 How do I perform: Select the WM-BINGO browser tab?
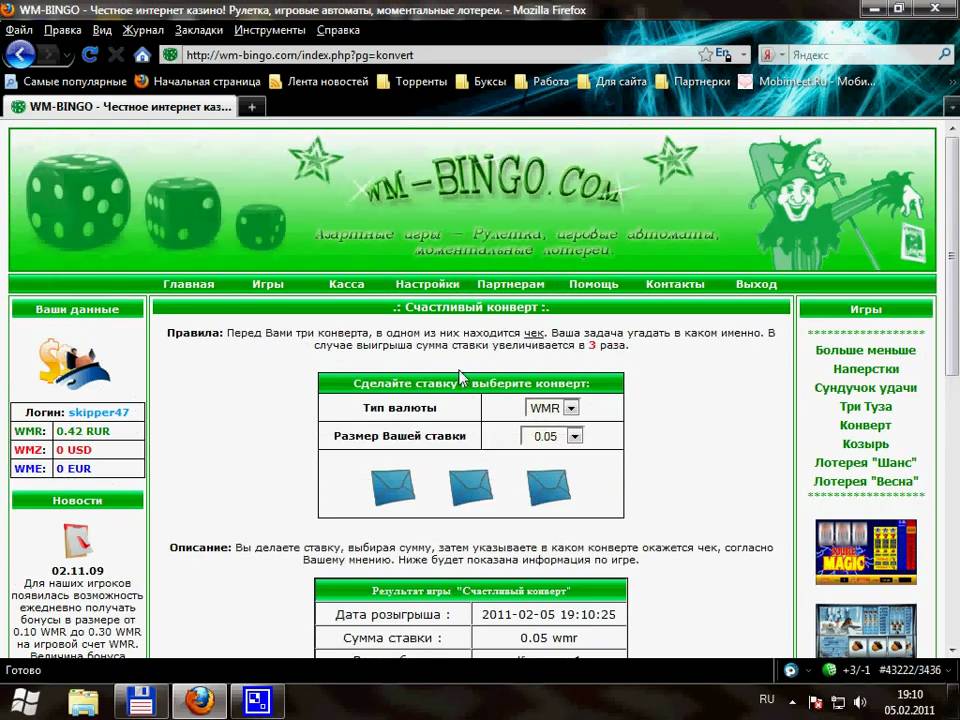tap(120, 107)
